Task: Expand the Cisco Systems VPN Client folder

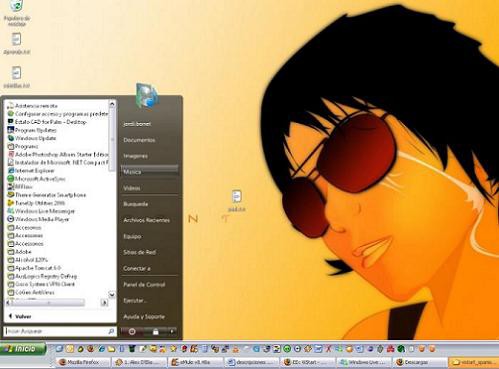Action: 41,284
